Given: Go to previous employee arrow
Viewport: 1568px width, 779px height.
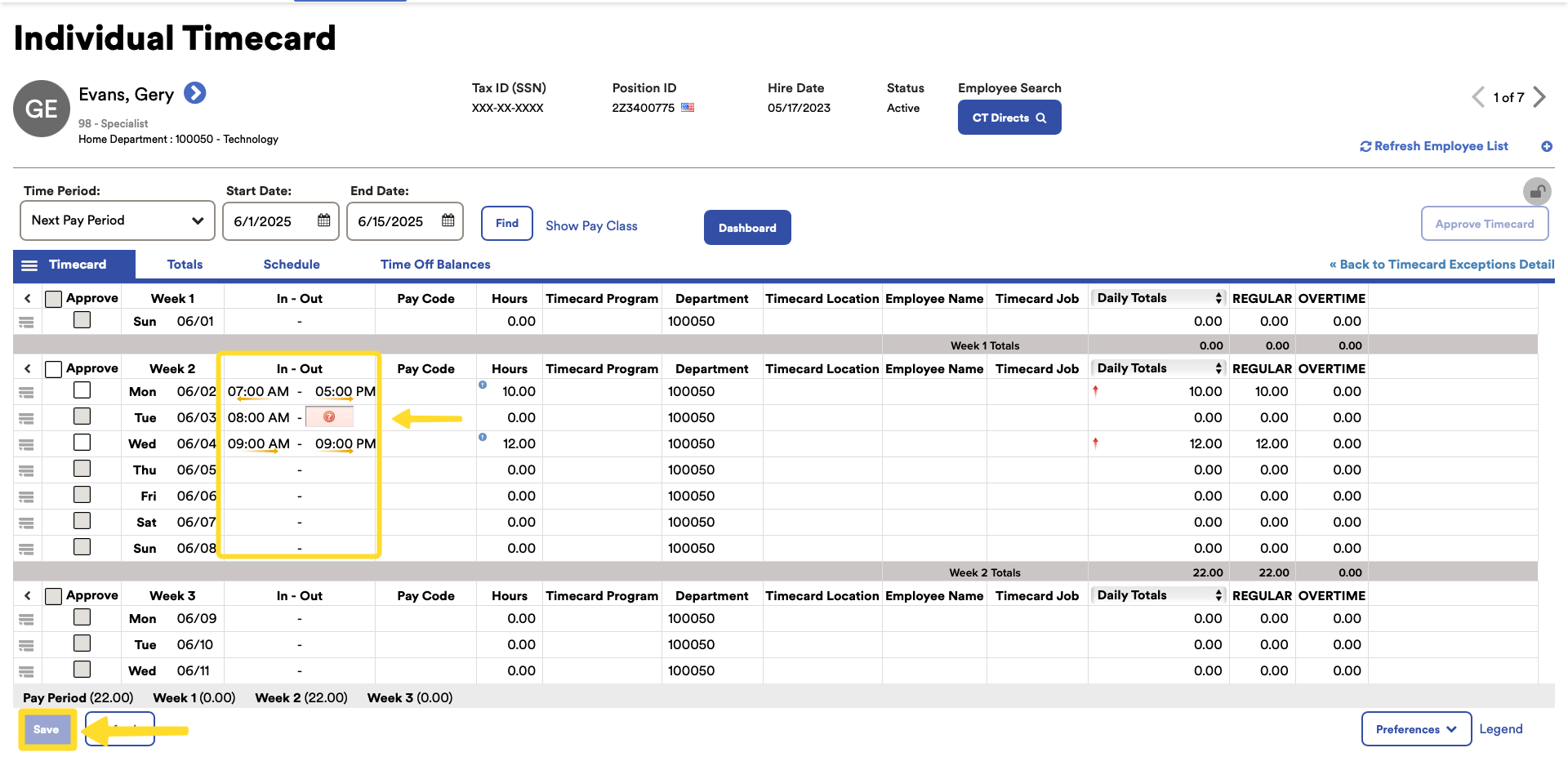Looking at the screenshot, I should click(1478, 97).
